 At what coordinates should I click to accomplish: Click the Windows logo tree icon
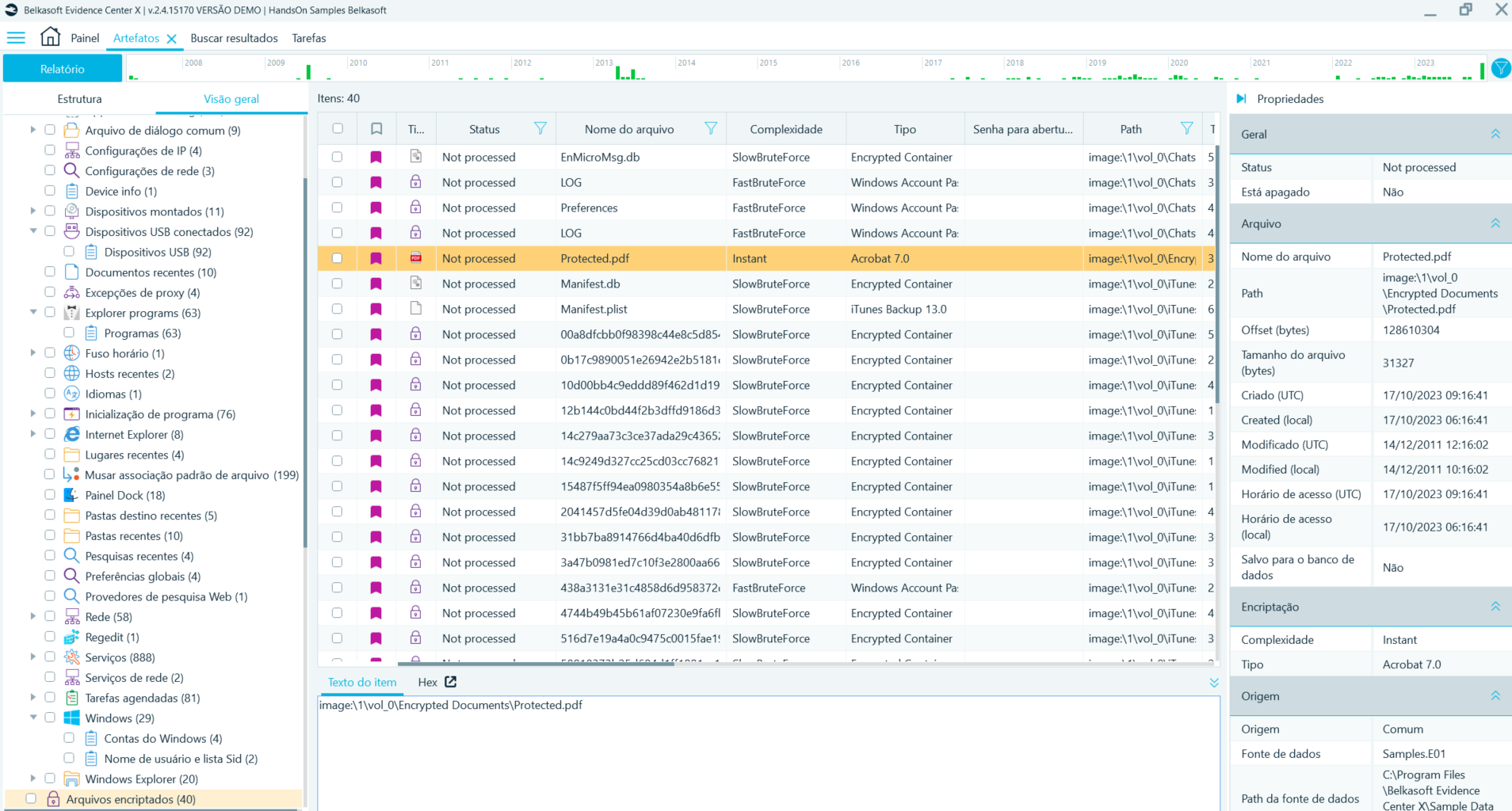[71, 718]
